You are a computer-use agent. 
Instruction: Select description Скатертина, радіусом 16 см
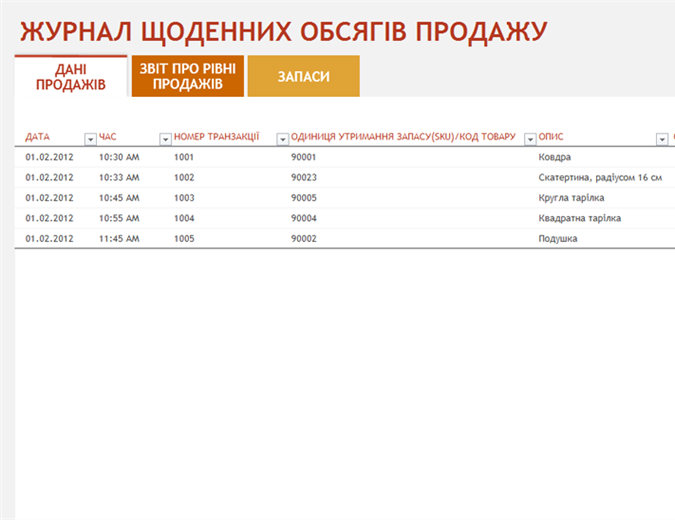pos(600,178)
